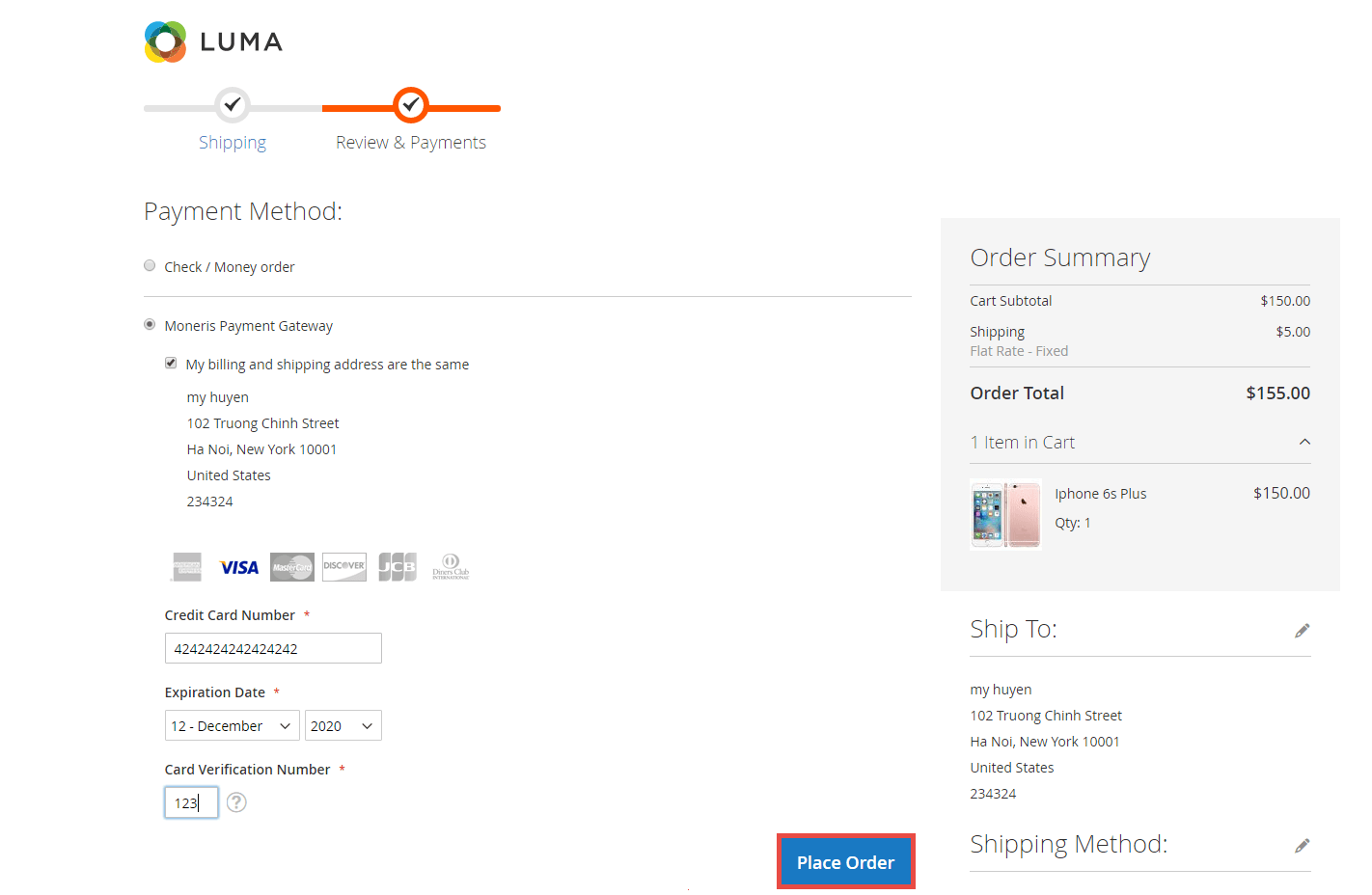Edit Ship To address with pencil icon

click(x=1302, y=631)
